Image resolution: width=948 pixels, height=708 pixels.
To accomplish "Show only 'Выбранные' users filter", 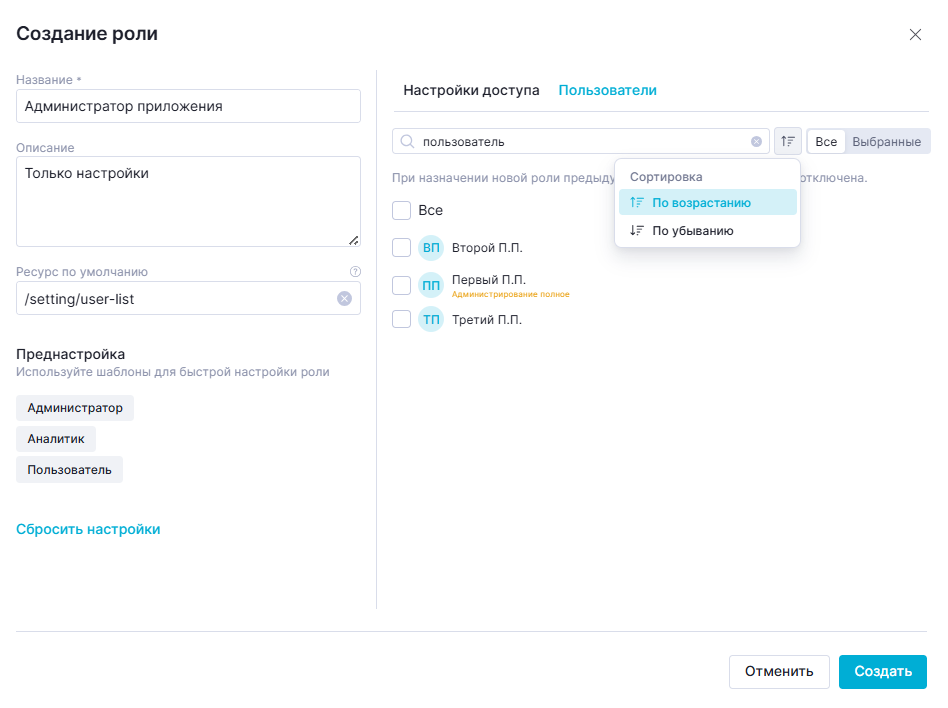I will pyautogui.click(x=886, y=142).
